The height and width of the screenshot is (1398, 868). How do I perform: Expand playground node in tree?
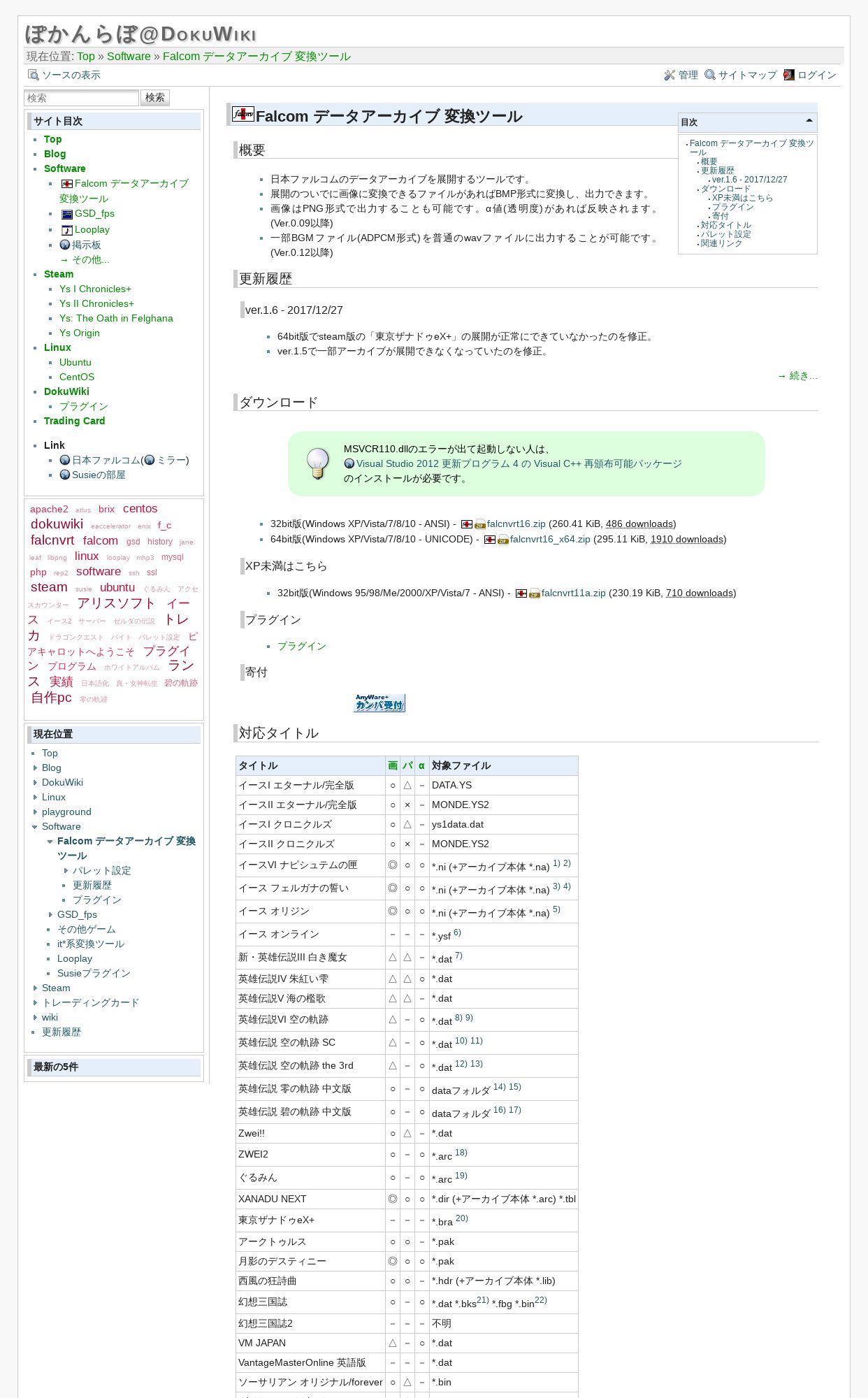tap(35, 812)
